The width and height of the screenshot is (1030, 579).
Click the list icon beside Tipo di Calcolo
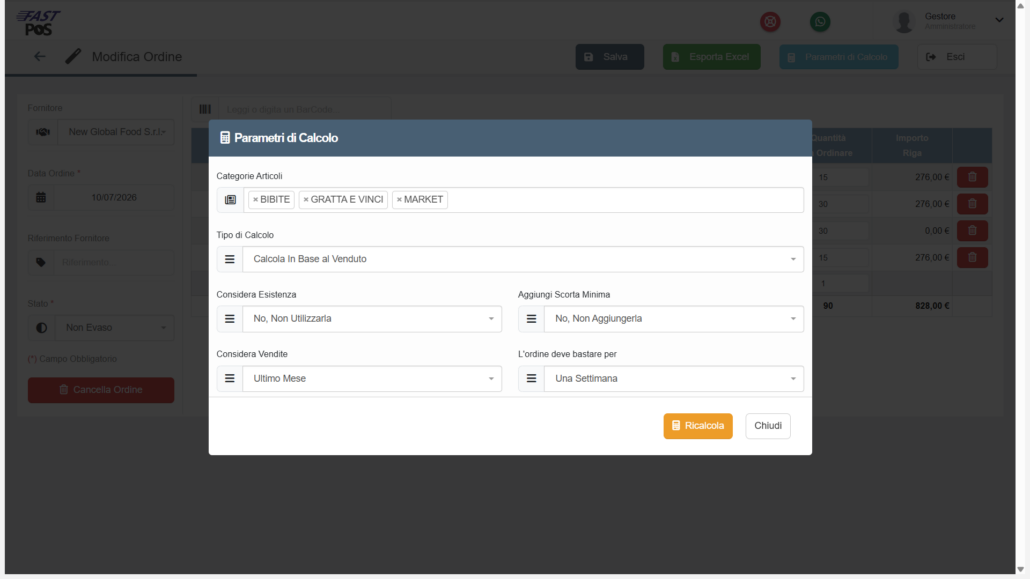[x=230, y=259]
